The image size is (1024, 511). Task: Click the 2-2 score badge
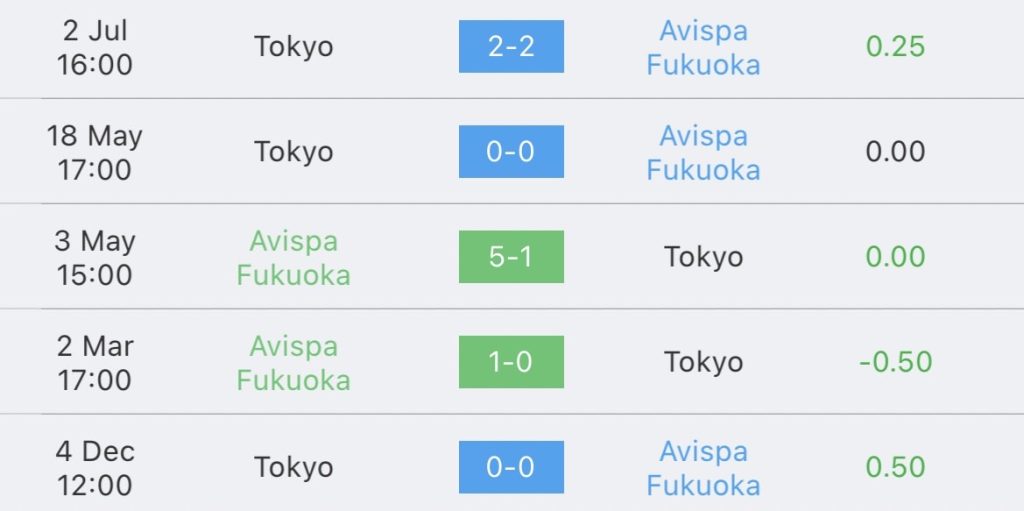pos(511,47)
